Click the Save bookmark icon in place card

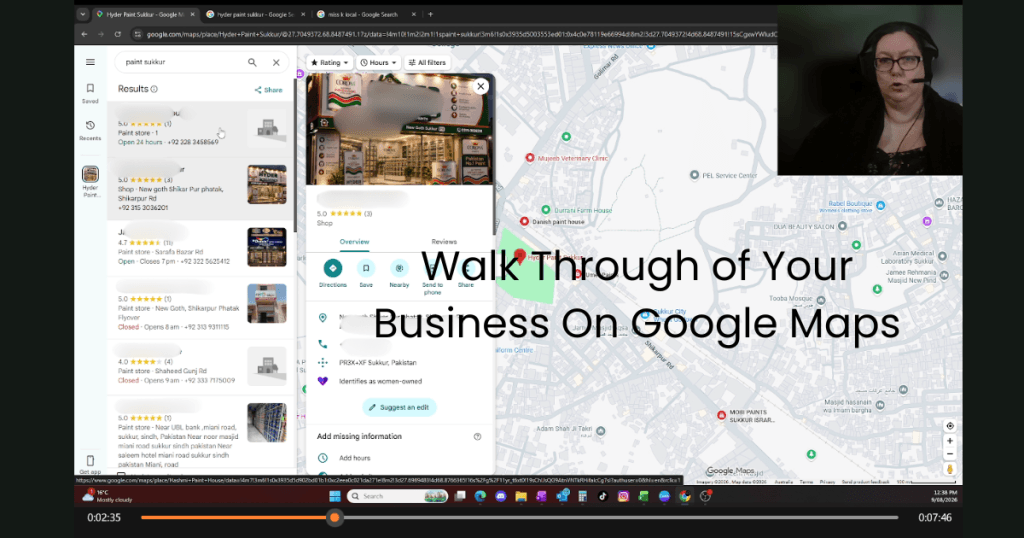coord(366,268)
